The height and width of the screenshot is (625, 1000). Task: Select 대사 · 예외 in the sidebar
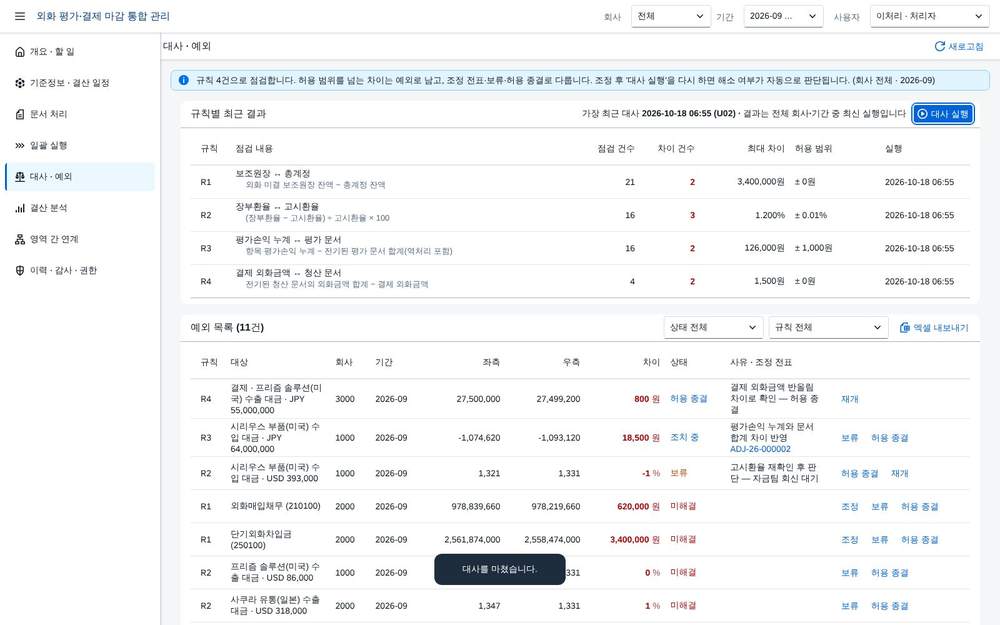click(x=80, y=177)
